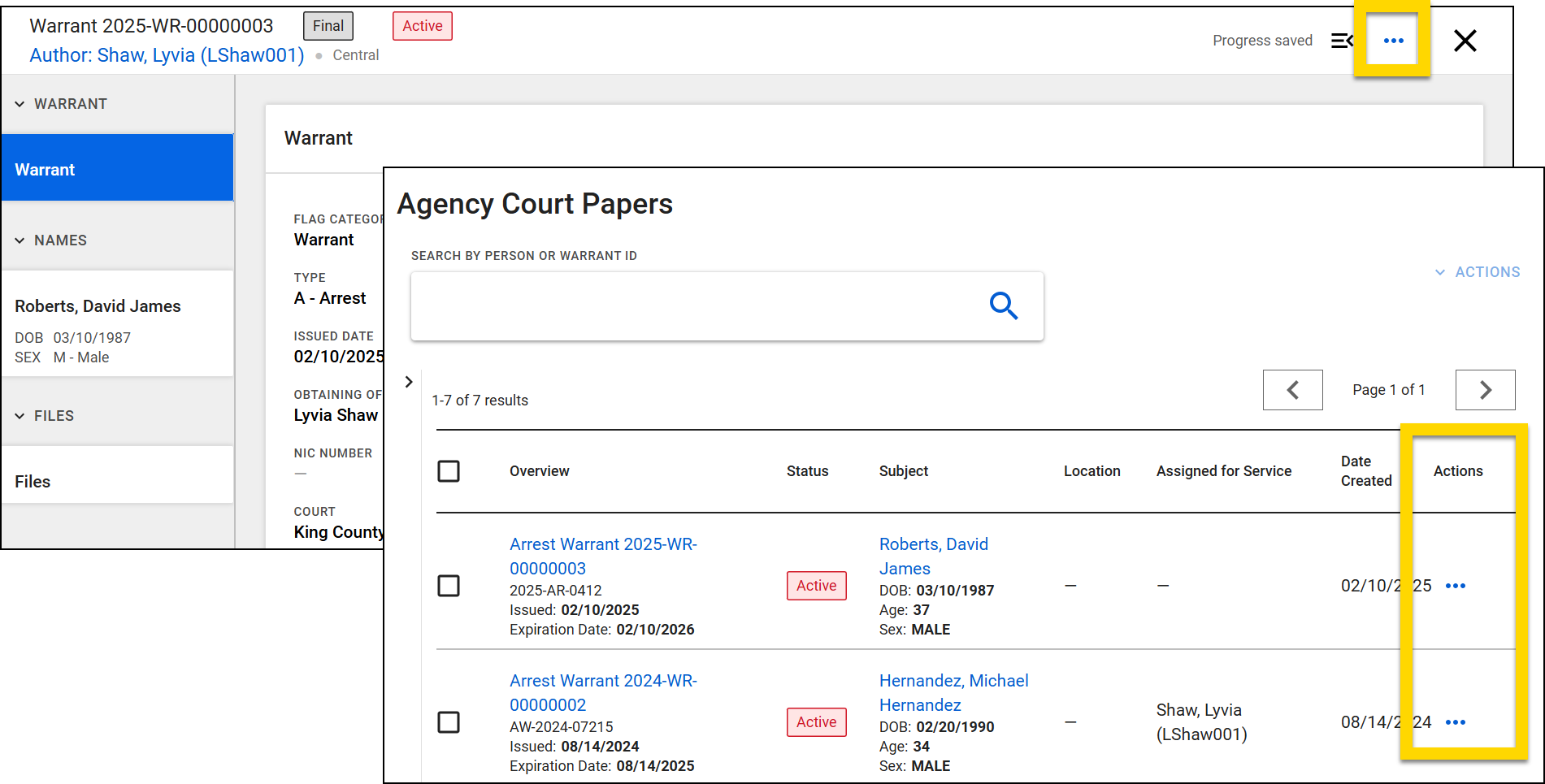Open Arrest Warrant 2024-WR-00000002 record
This screenshot has height=784, width=1545.
pyautogui.click(x=603, y=692)
